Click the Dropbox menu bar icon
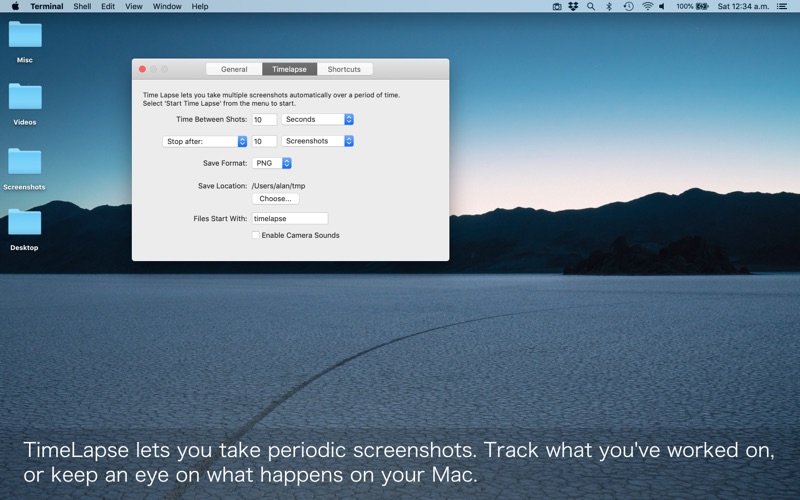Screen dimensions: 800x500 coord(573,7)
